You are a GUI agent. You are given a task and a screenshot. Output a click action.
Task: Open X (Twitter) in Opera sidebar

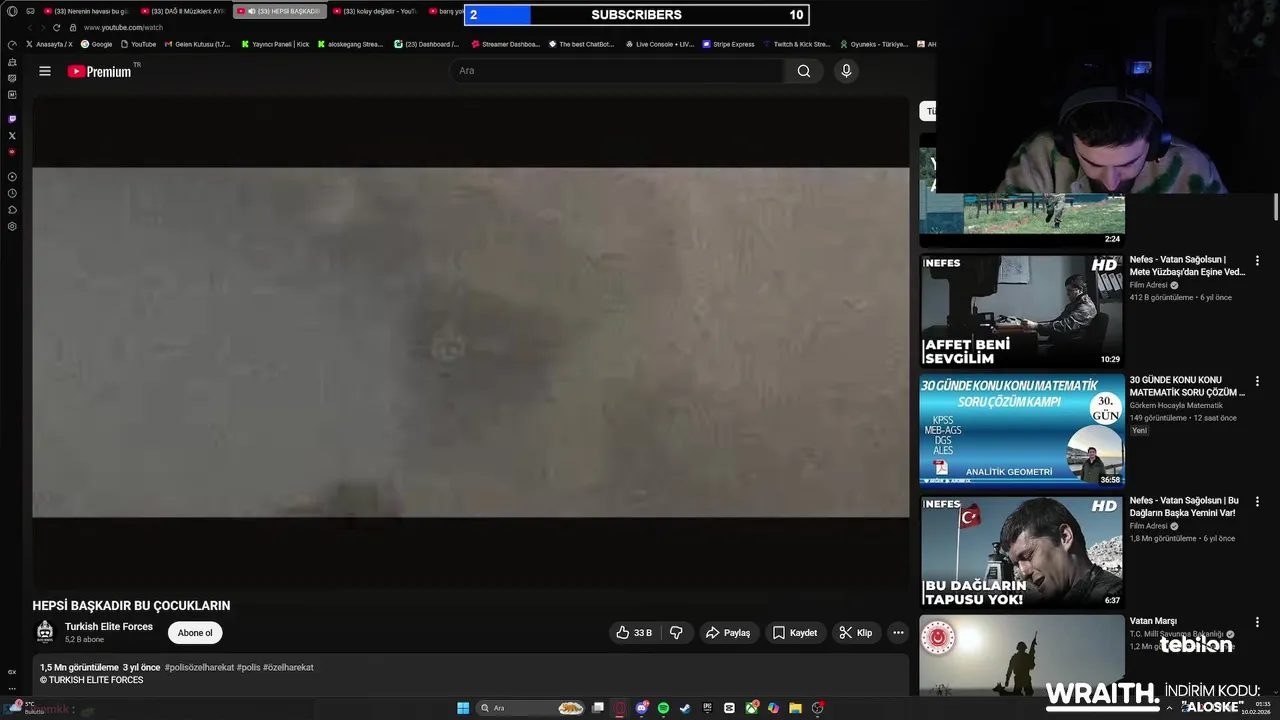pos(12,135)
